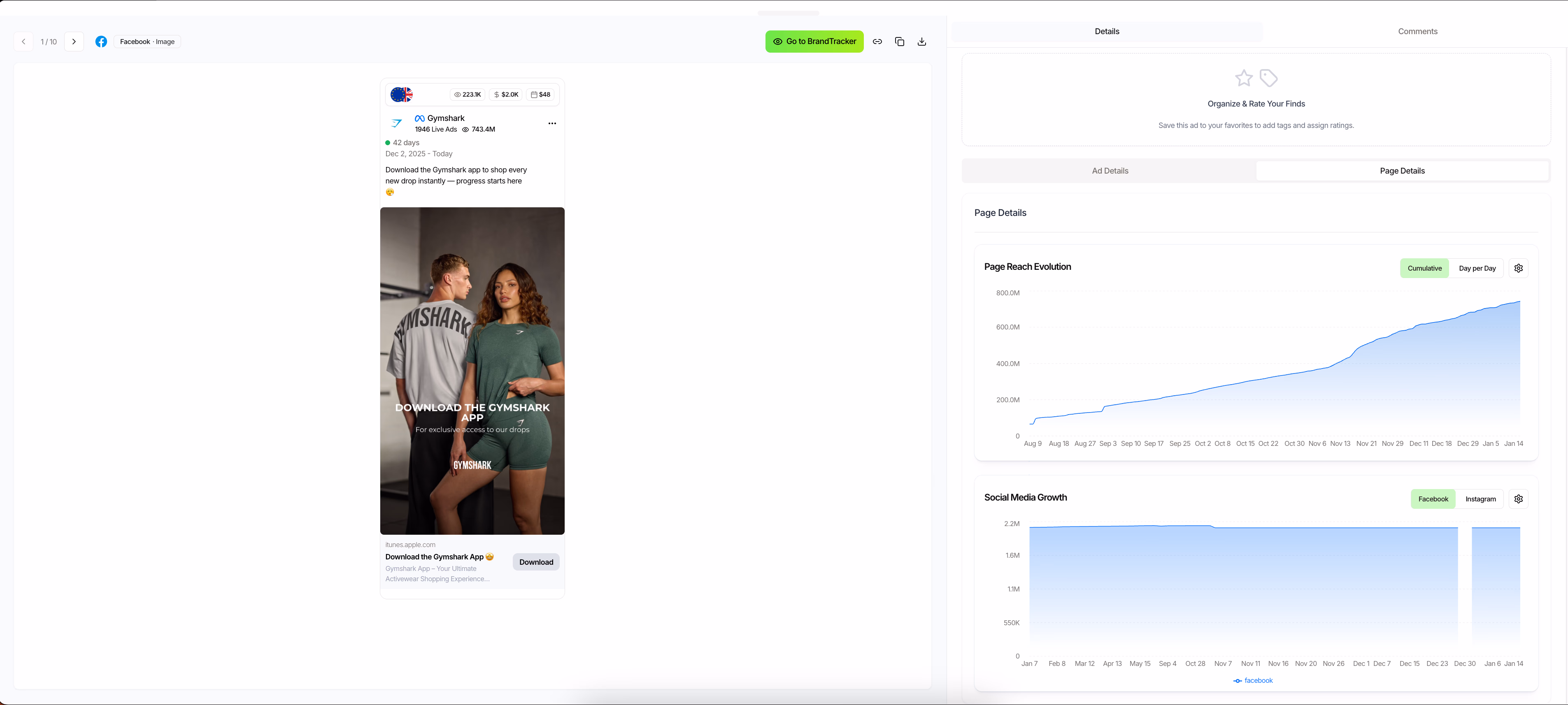
Task: Star this ad as a favorite
Action: [1244, 78]
